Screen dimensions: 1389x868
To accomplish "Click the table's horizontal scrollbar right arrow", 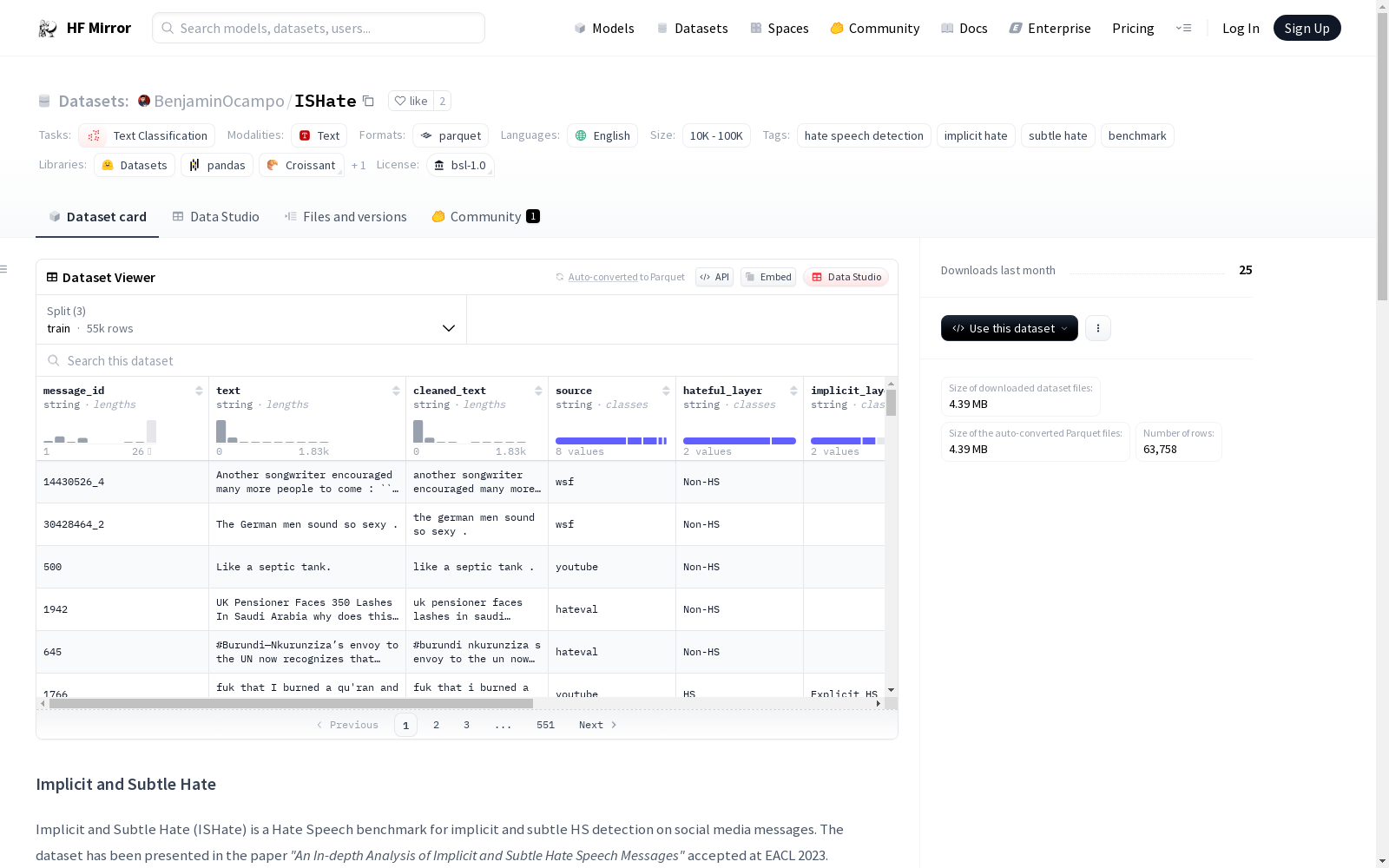I will (879, 703).
